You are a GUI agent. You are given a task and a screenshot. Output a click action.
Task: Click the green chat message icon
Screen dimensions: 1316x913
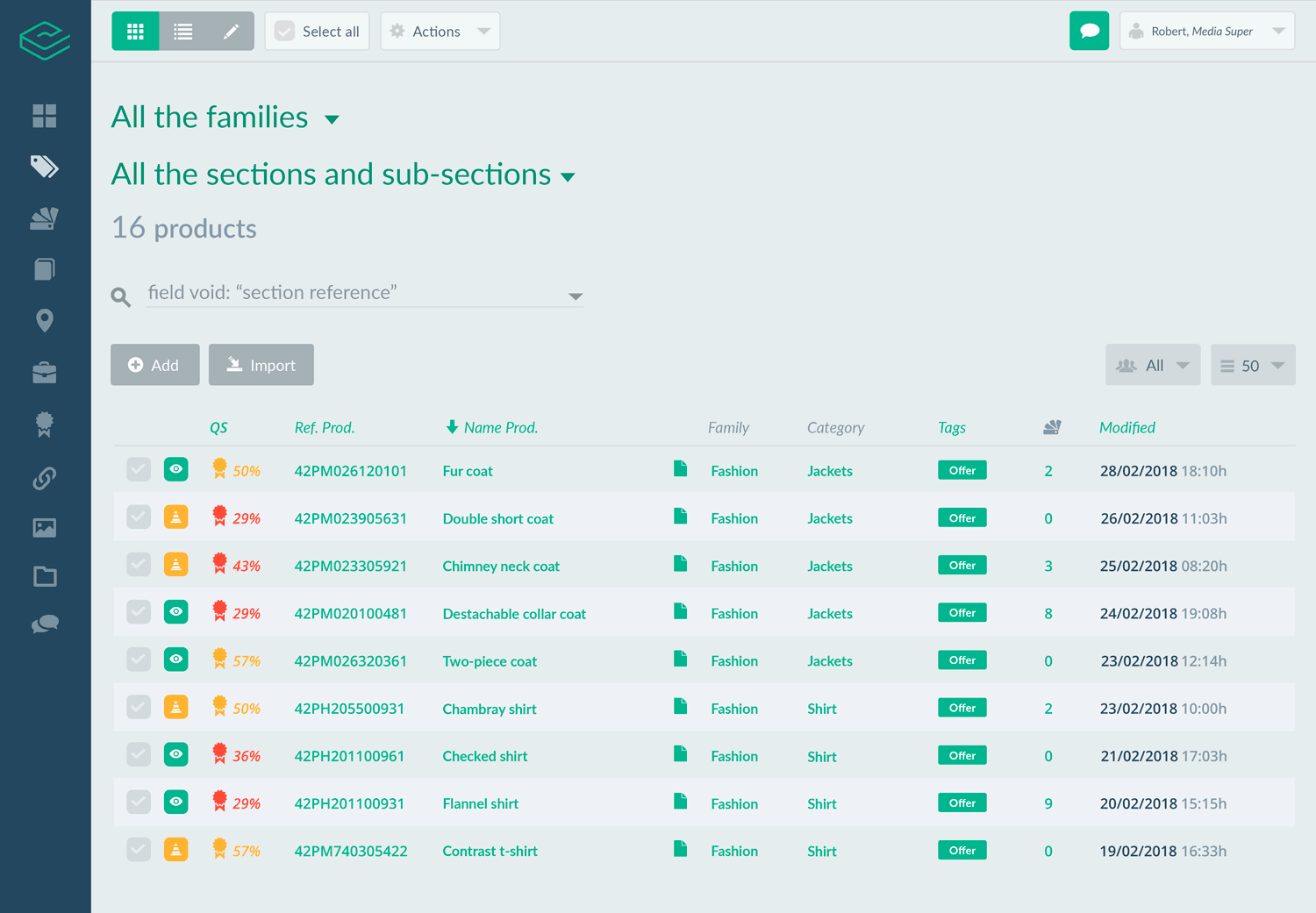coord(1089,32)
